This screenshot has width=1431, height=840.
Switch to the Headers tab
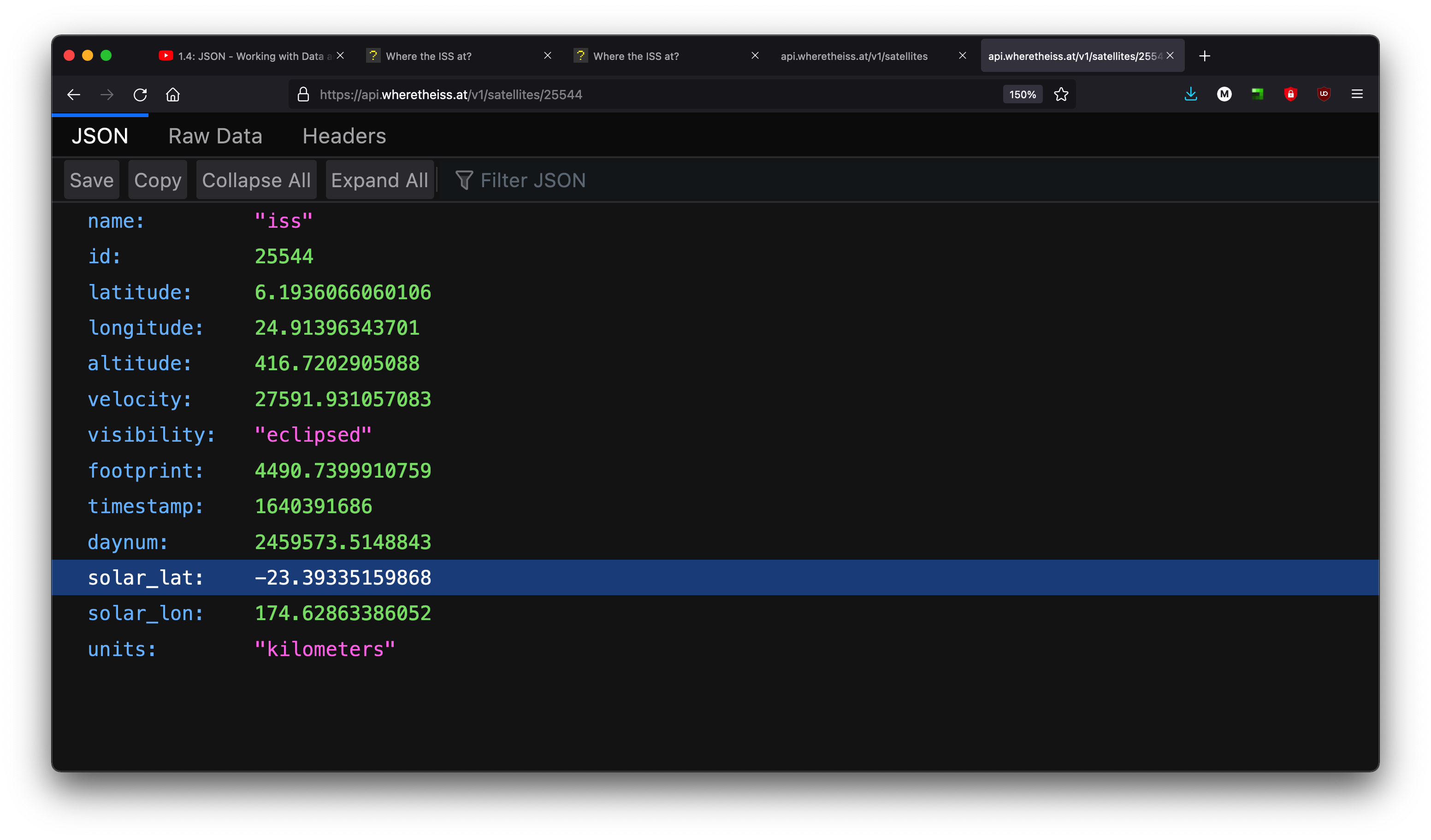344,136
